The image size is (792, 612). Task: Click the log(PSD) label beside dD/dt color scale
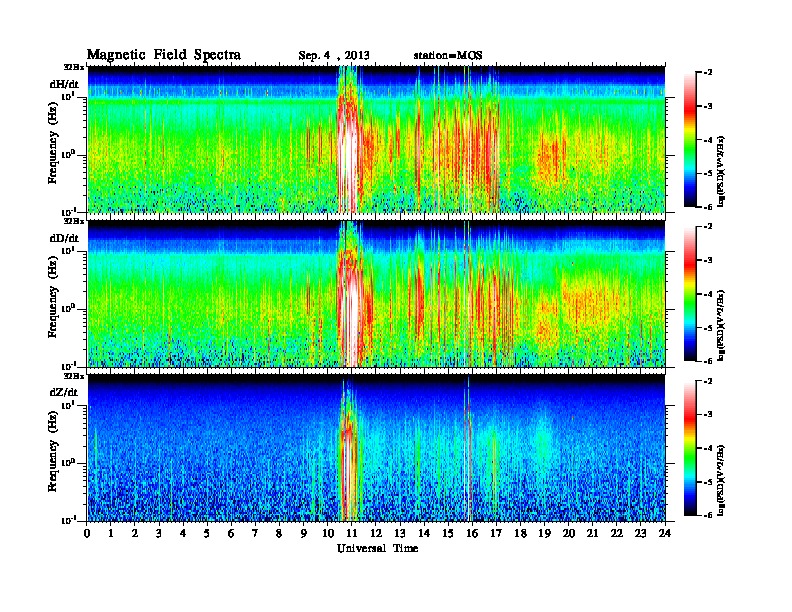[721, 325]
